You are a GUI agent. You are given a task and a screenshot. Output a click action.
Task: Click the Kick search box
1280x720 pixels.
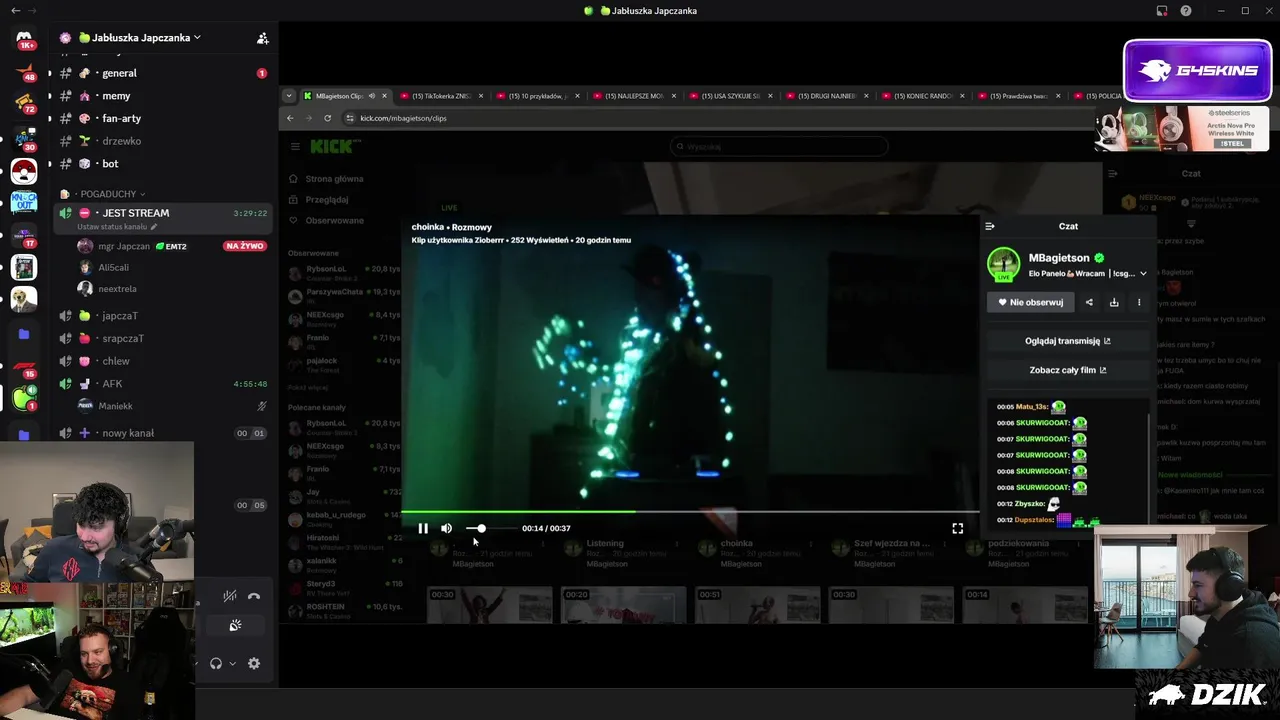[779, 146]
